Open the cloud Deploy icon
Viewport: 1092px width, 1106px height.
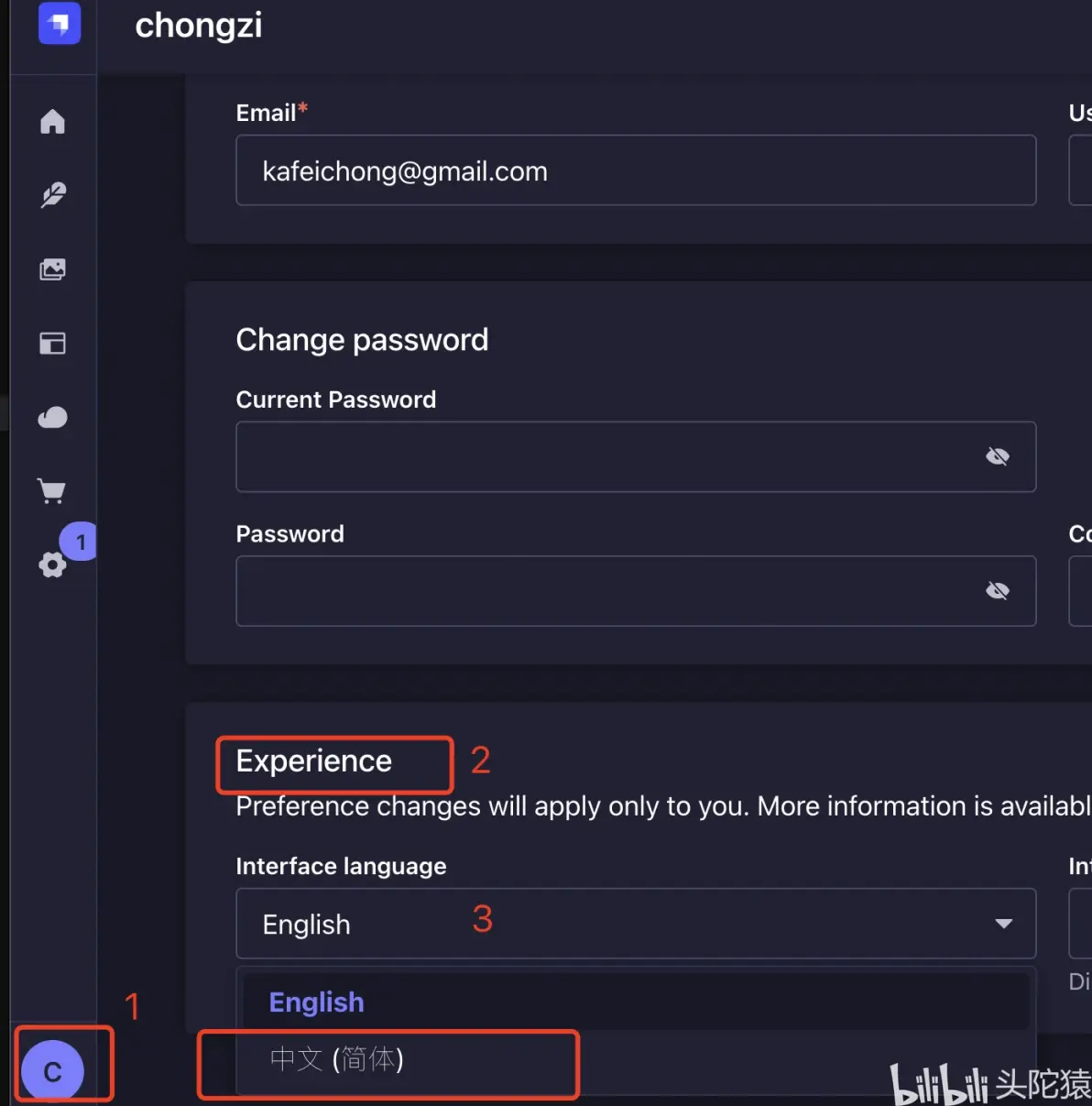[53, 418]
